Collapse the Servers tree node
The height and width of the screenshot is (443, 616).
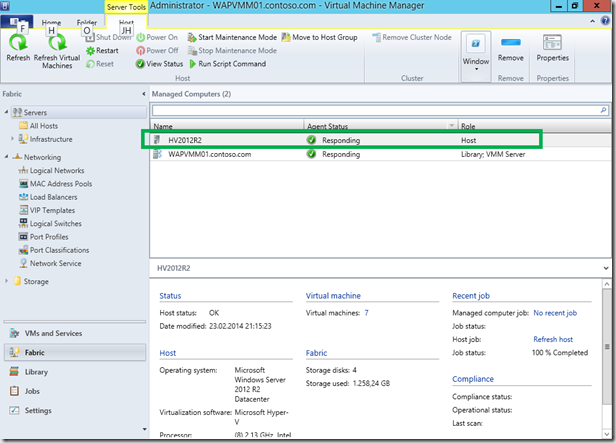[6, 112]
